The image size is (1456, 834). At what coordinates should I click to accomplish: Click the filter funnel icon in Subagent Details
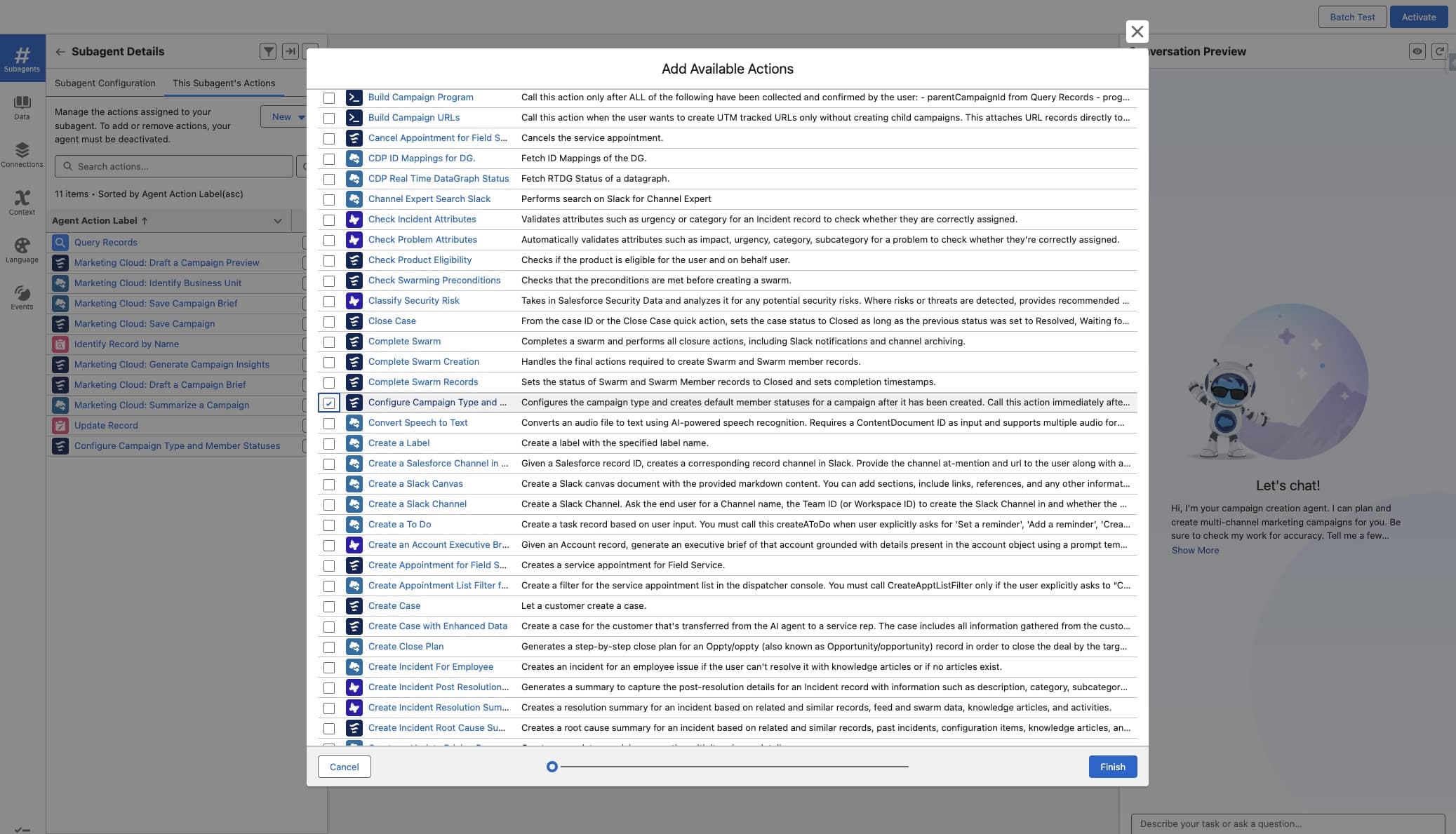point(268,51)
